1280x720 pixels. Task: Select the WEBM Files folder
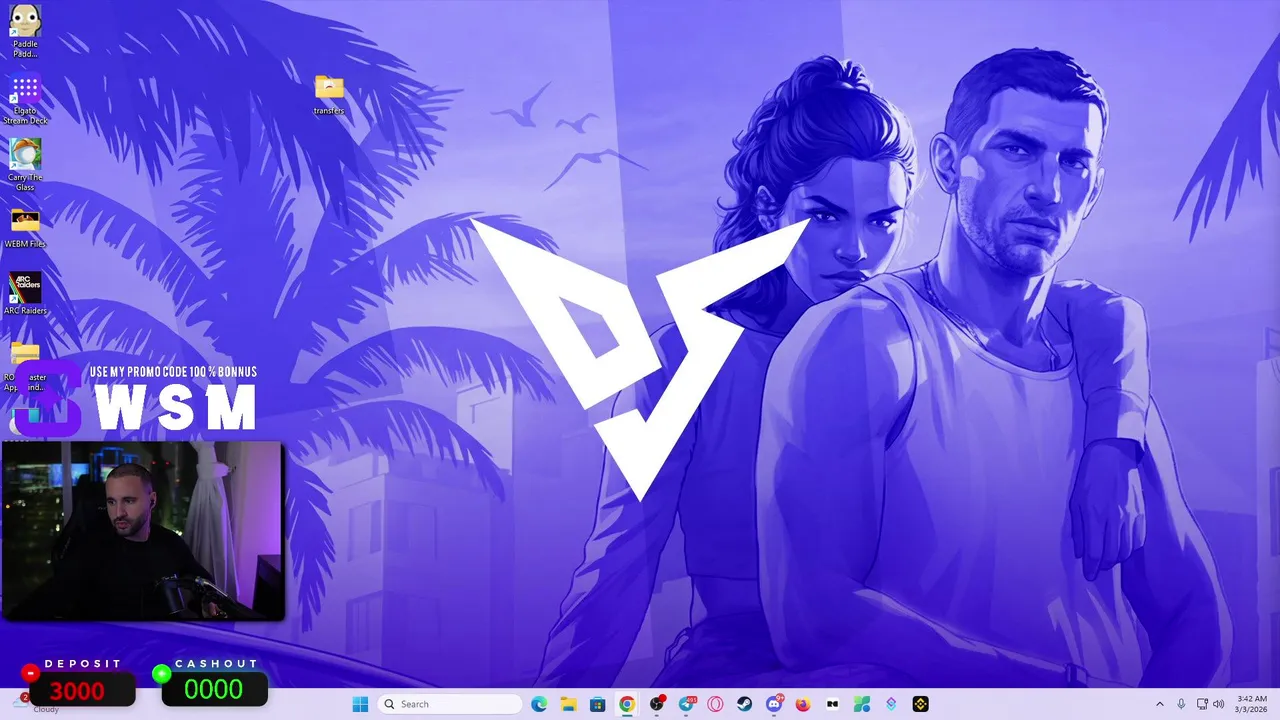(25, 228)
